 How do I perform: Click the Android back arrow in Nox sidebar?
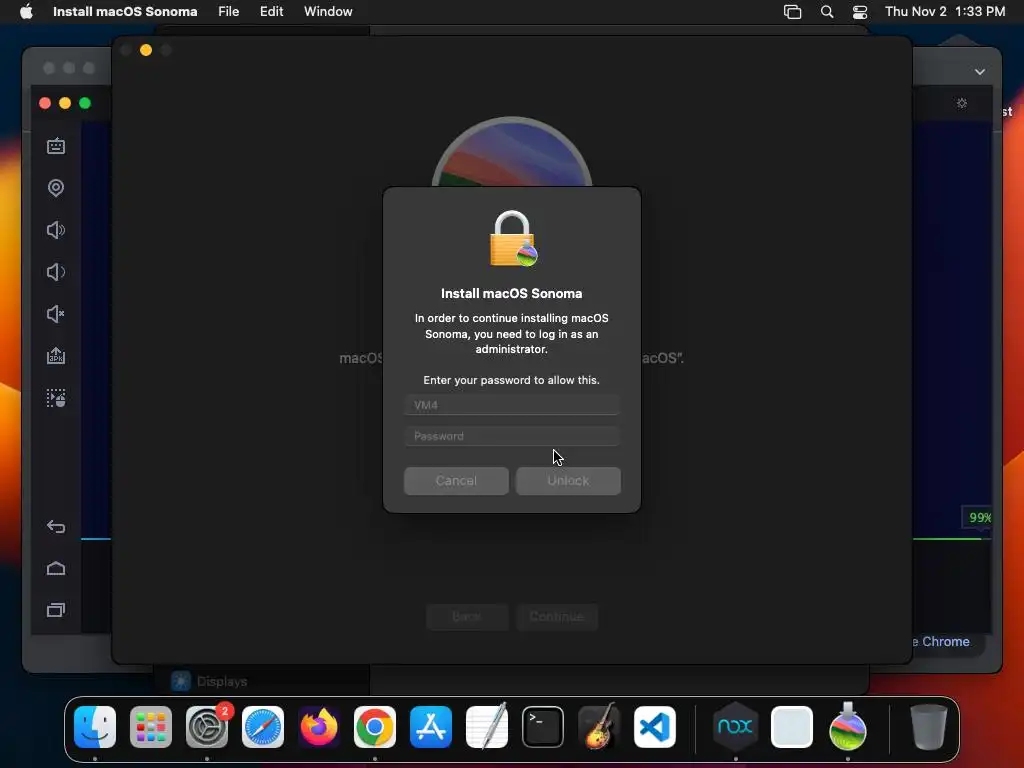pos(56,526)
